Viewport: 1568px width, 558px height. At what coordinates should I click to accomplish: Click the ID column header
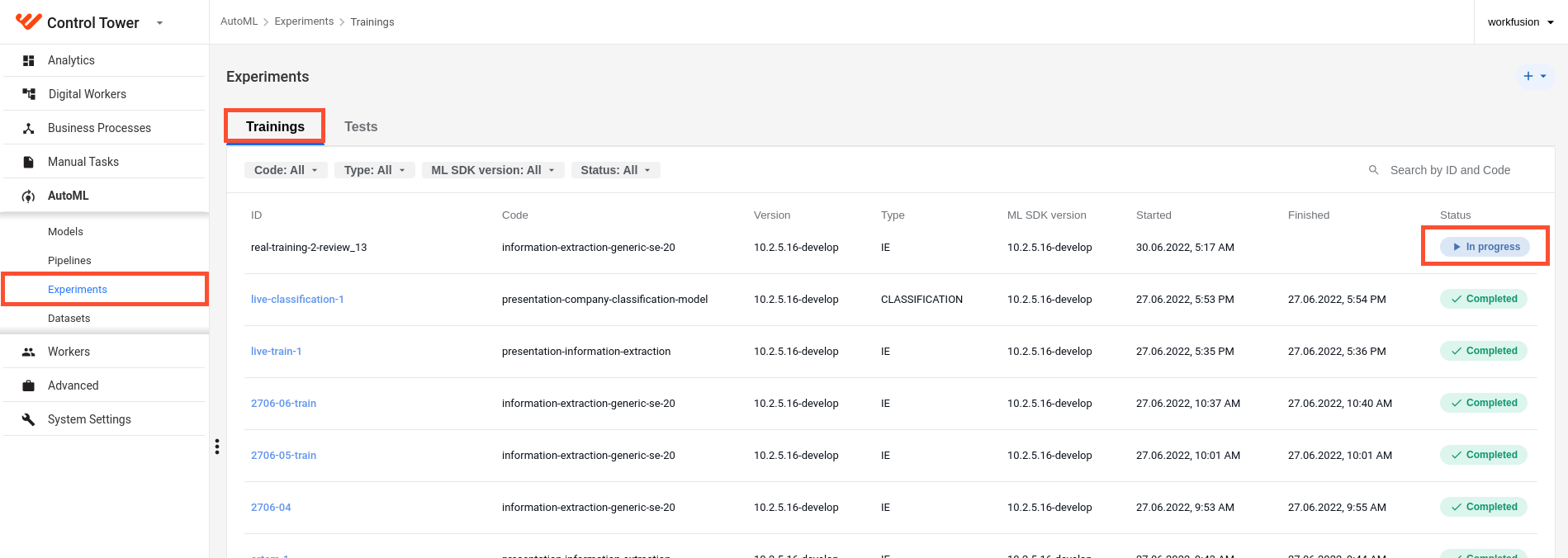tap(257, 215)
